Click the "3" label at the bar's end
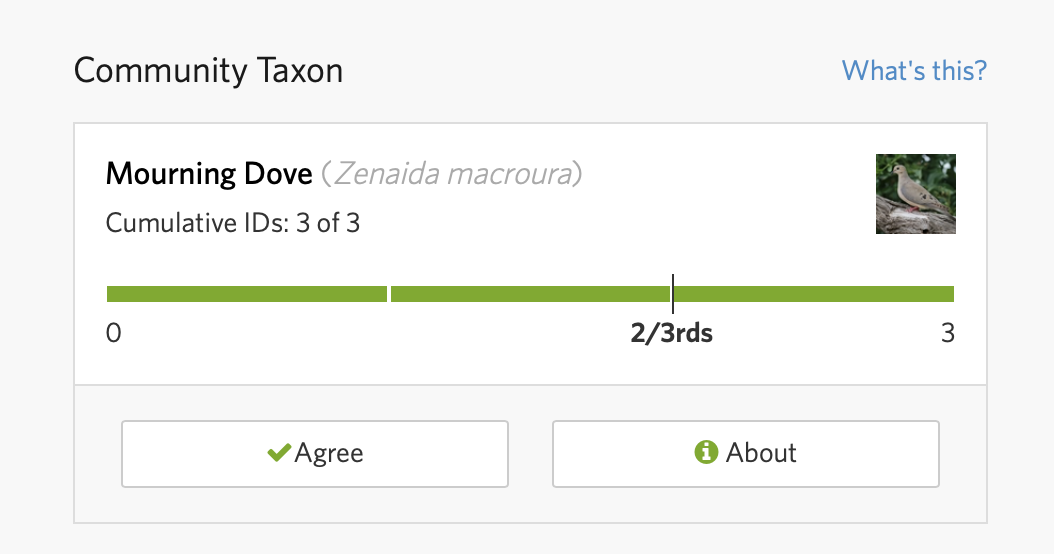 coord(947,333)
